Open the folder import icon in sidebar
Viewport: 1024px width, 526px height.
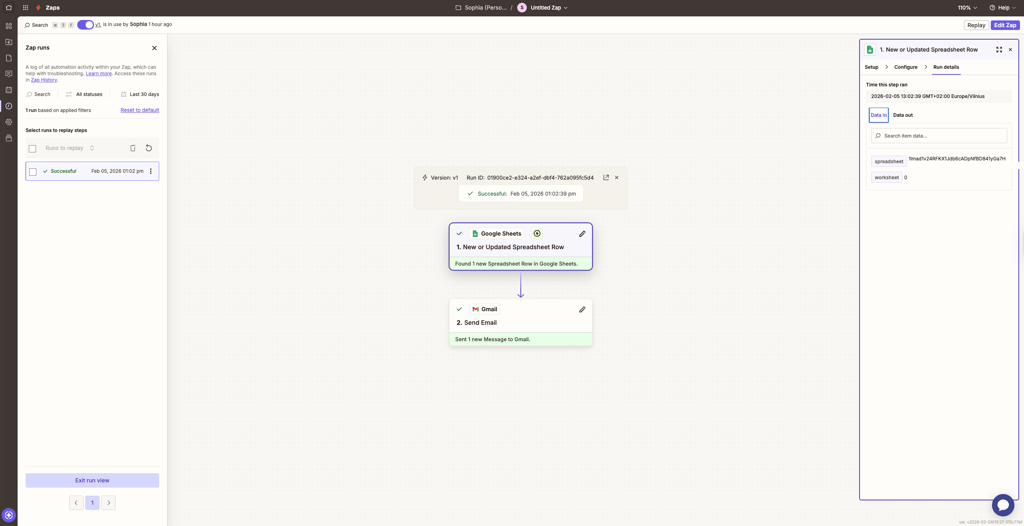point(8,42)
